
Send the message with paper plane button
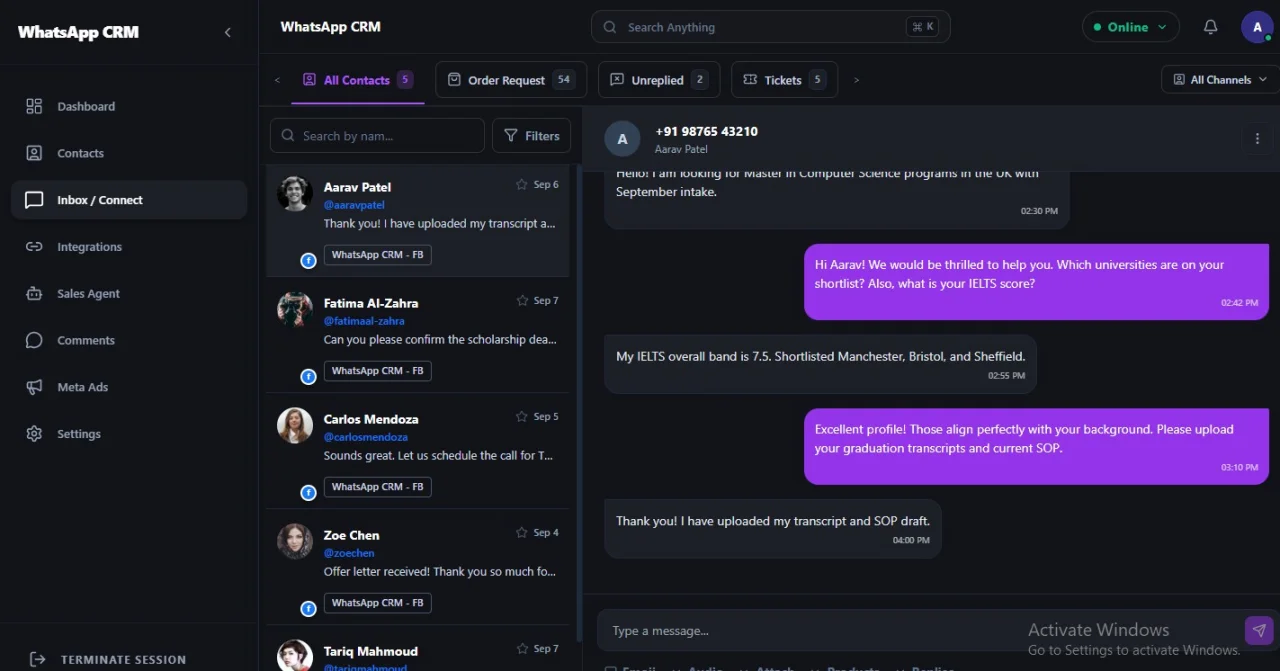coord(1259,630)
